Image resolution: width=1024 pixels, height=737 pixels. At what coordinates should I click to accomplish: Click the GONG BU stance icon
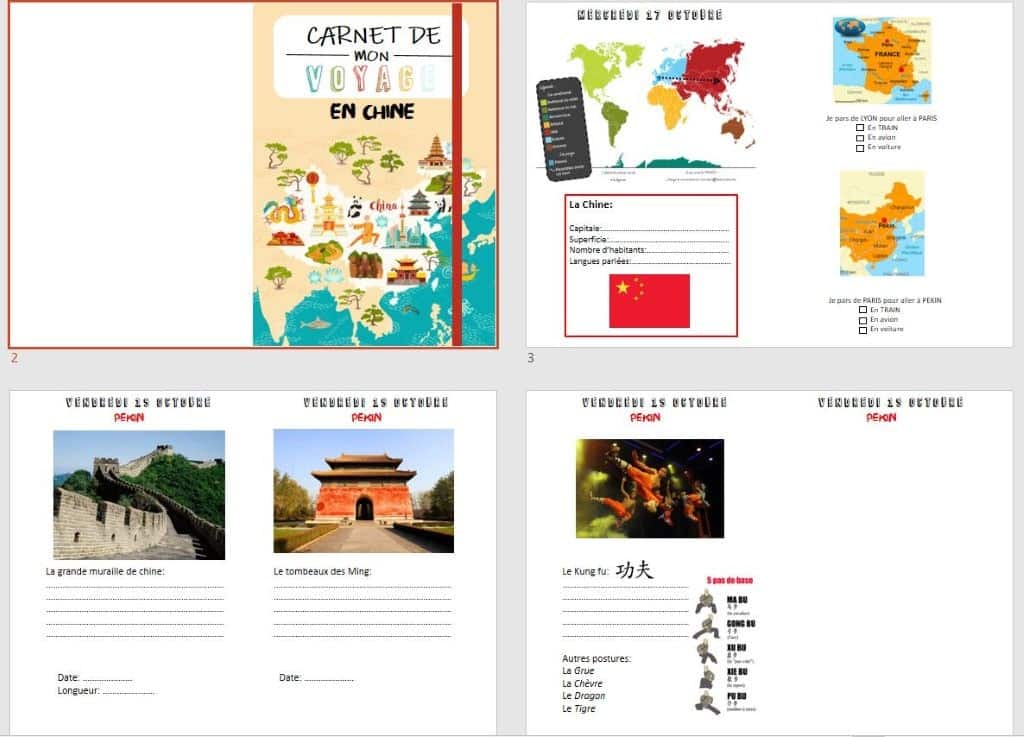click(x=708, y=628)
